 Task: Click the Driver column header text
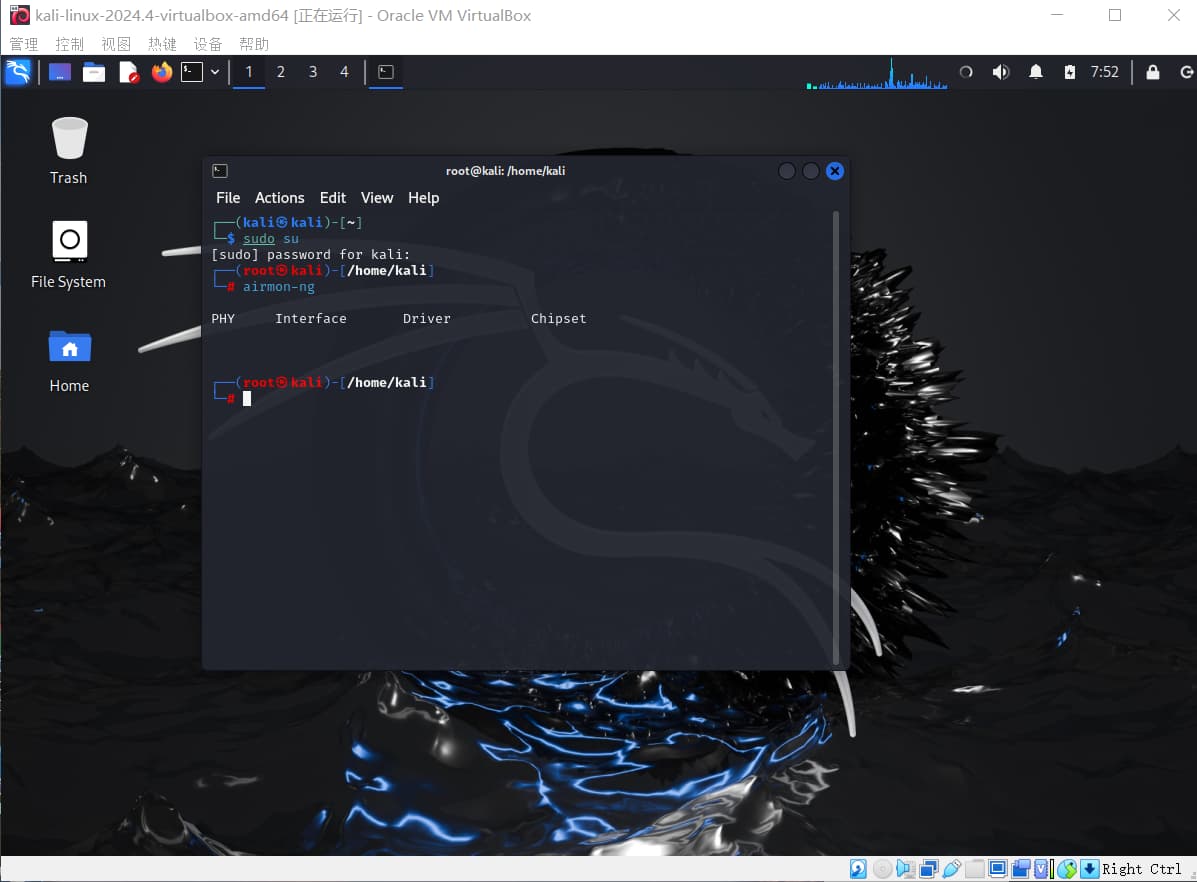(427, 318)
